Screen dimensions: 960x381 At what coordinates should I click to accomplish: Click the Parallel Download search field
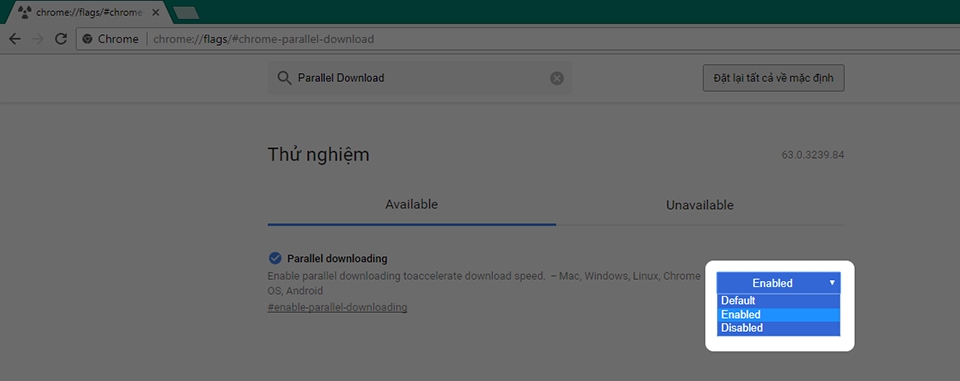tap(419, 78)
